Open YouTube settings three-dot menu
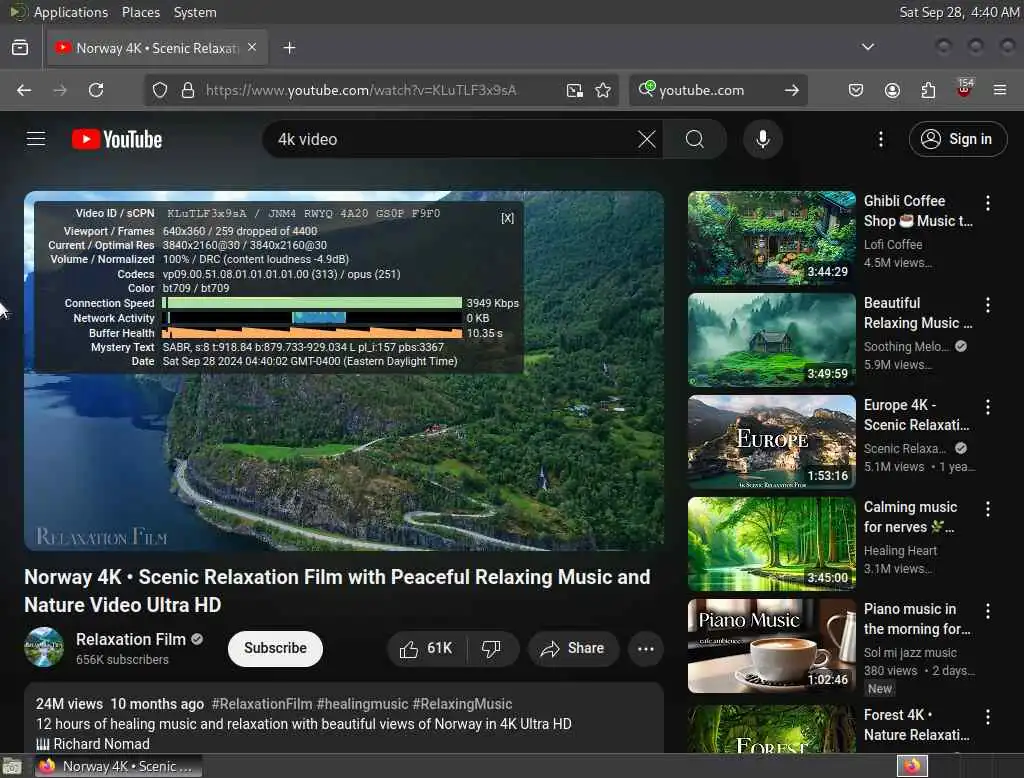 (x=880, y=139)
